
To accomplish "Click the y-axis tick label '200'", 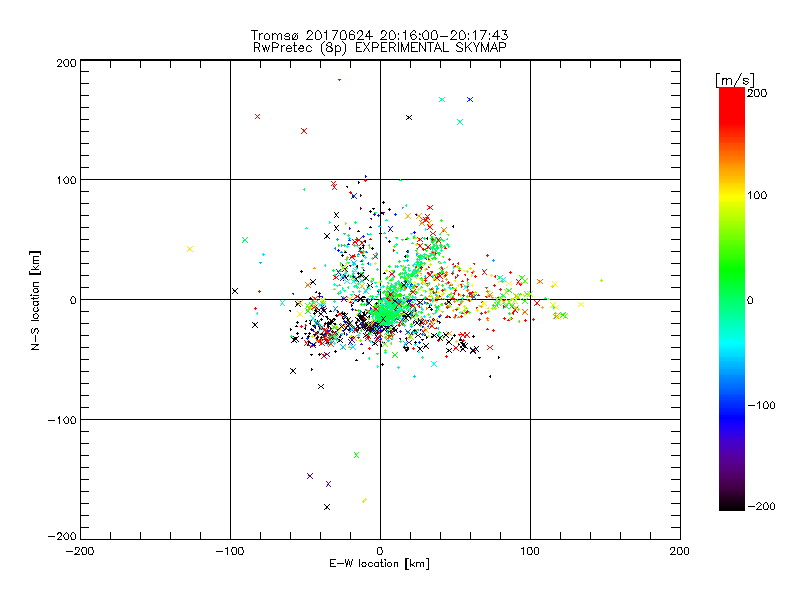I will click(x=66, y=63).
